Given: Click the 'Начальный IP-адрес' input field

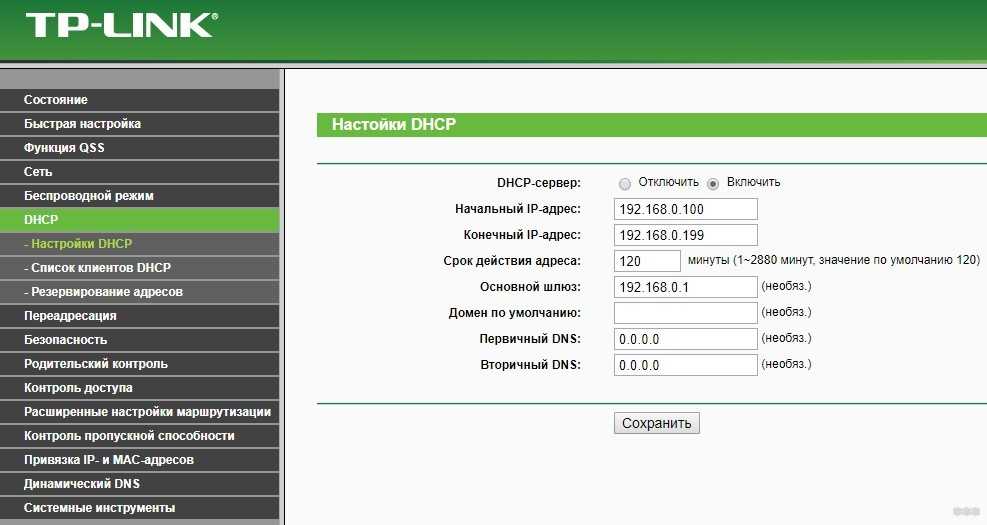Looking at the screenshot, I should tap(685, 209).
